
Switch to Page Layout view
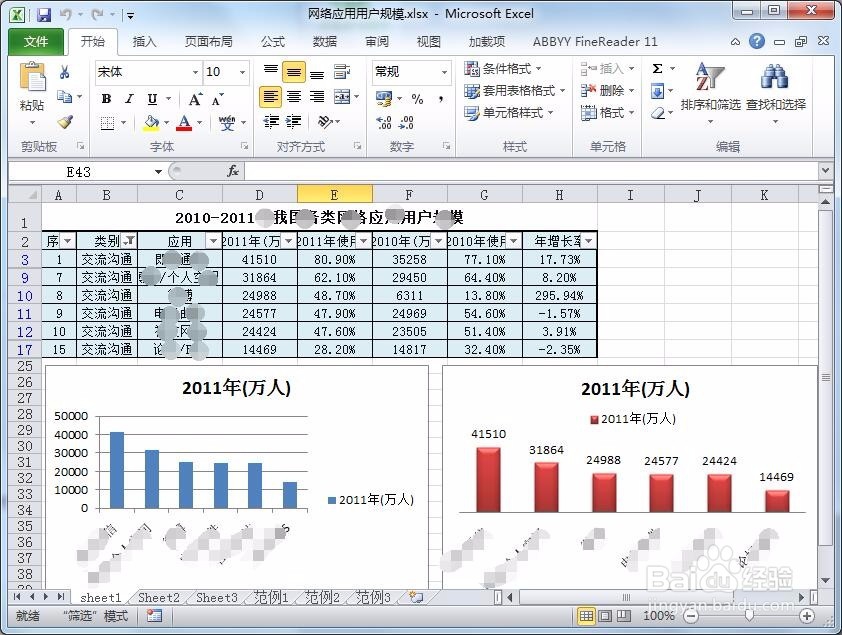click(605, 616)
